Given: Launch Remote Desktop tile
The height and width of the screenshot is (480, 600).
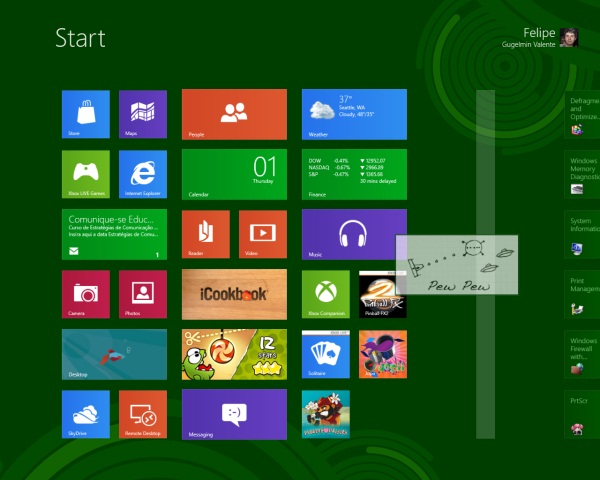Looking at the screenshot, I should pos(143,414).
